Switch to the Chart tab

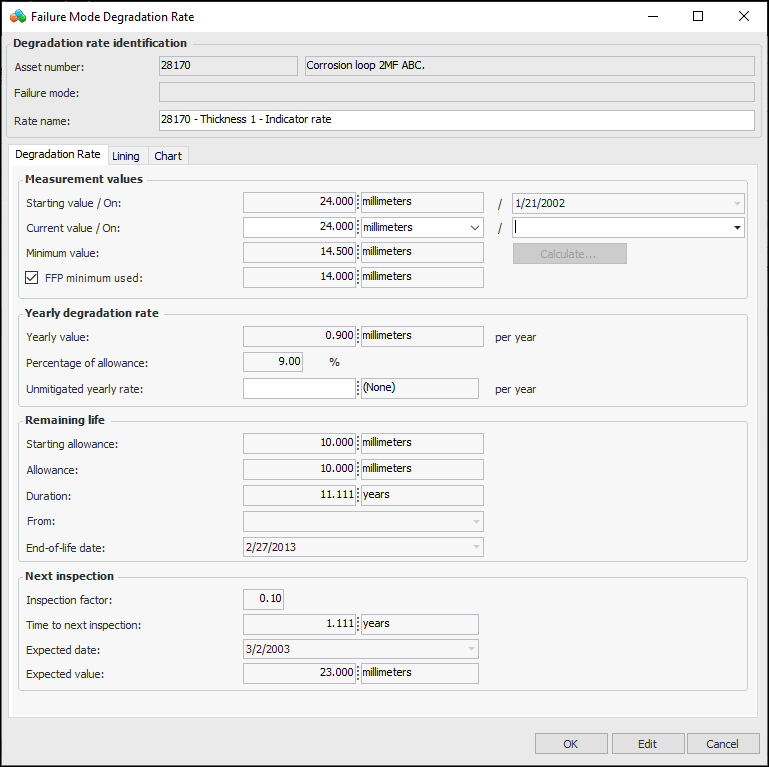(x=168, y=156)
